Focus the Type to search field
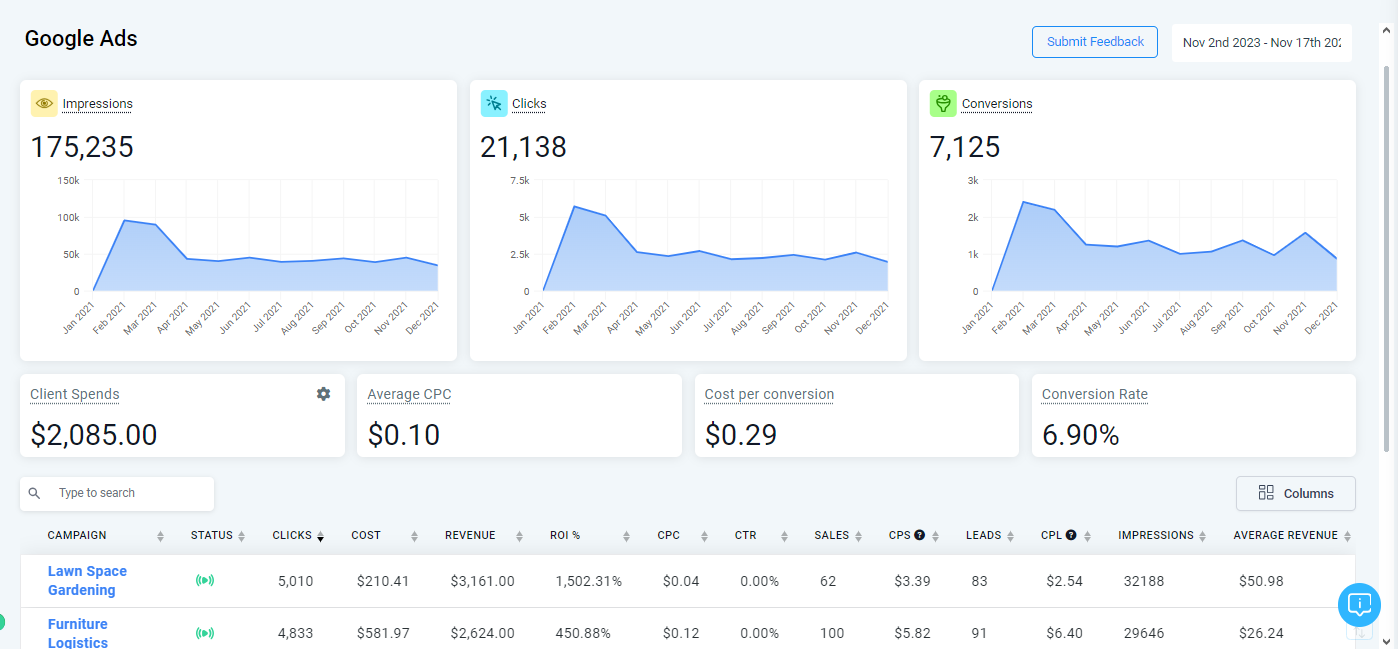Screen dimensions: 1398x649 (x=117, y=493)
